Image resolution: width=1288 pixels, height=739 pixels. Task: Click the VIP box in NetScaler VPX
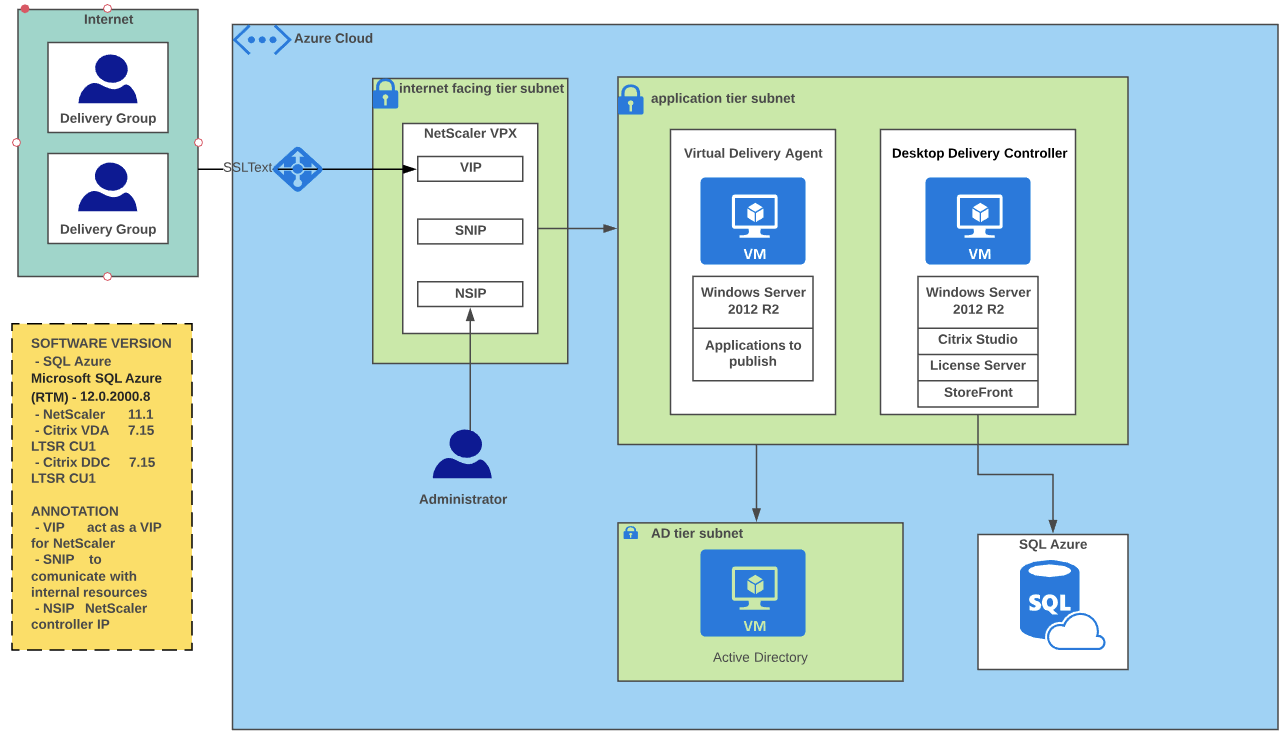[470, 168]
